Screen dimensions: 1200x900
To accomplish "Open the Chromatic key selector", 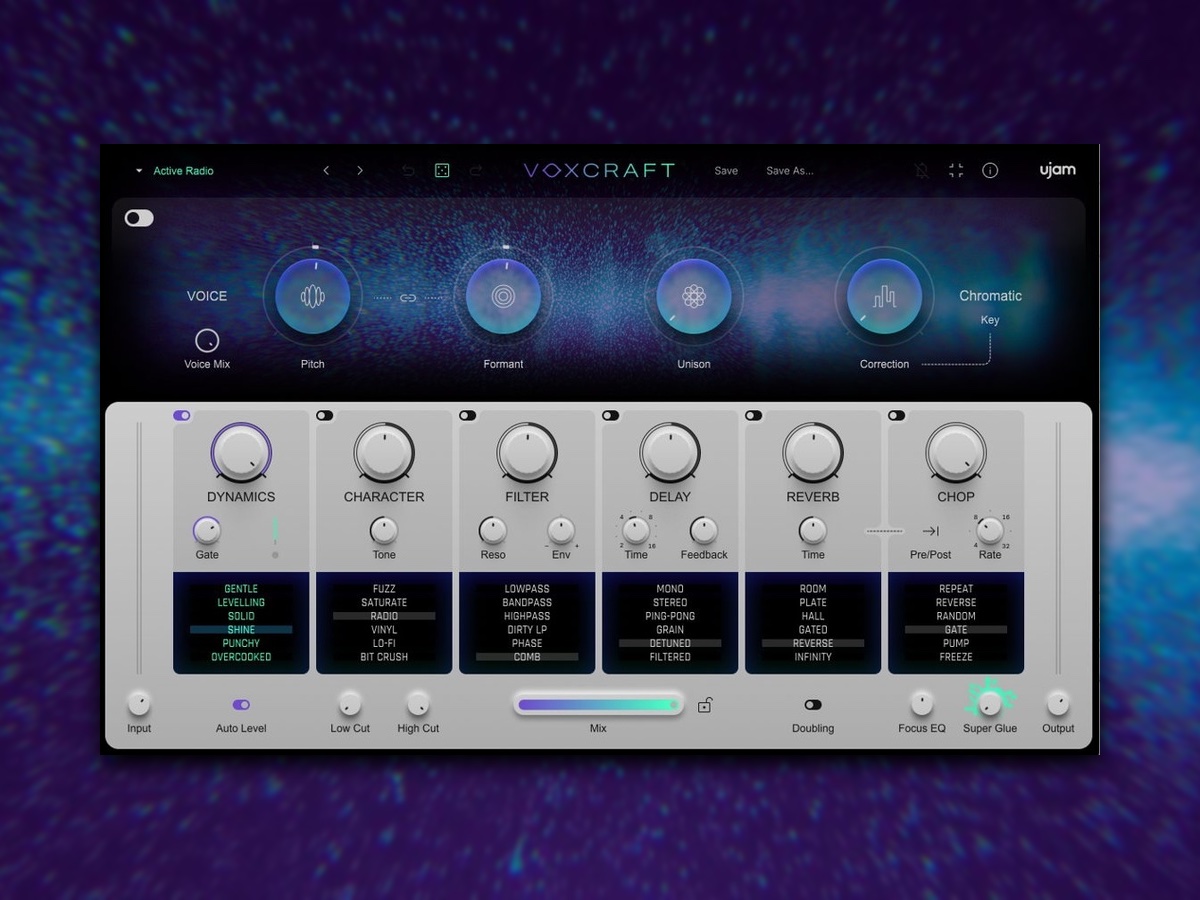I will click(x=990, y=296).
